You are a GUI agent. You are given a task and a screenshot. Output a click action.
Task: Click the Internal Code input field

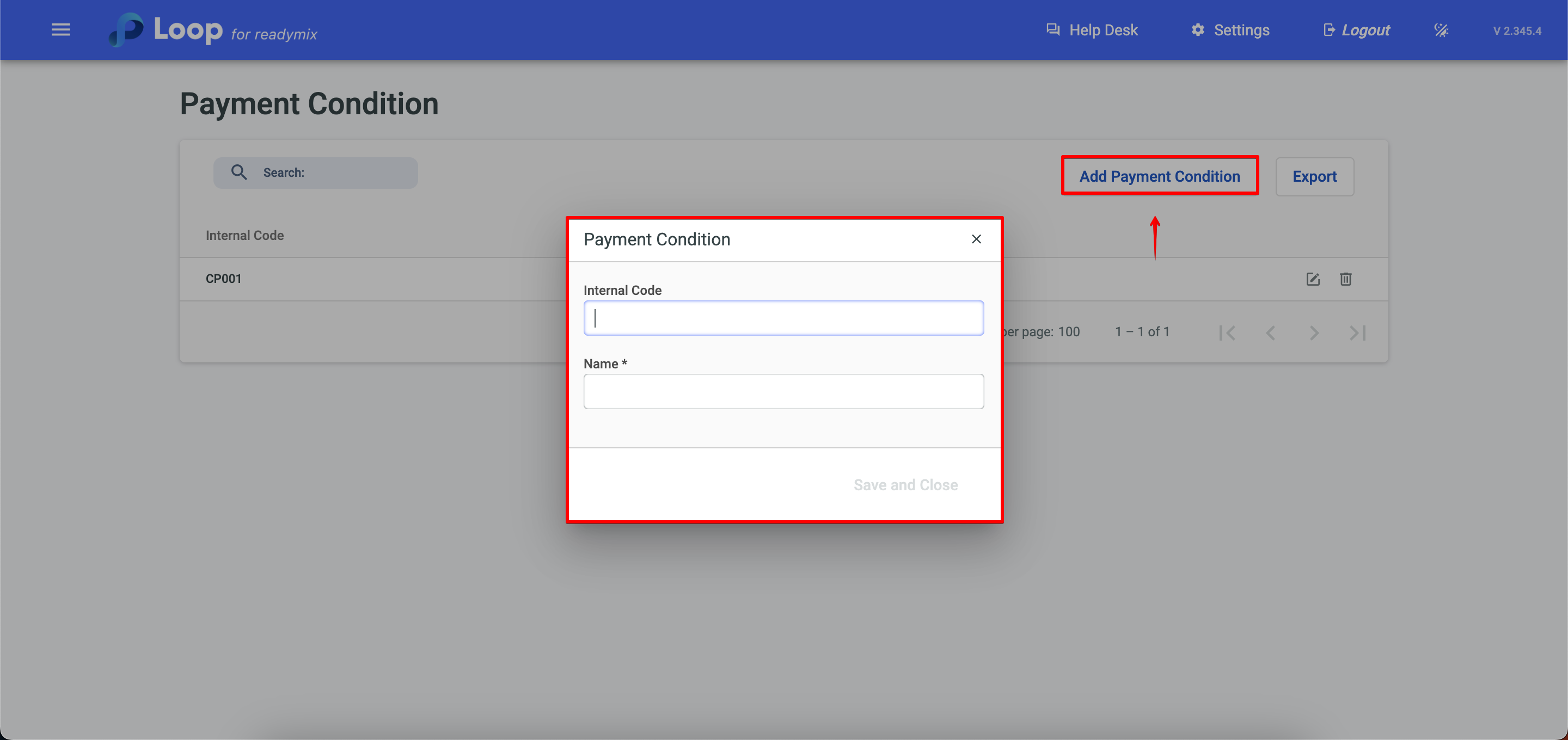(x=783, y=318)
